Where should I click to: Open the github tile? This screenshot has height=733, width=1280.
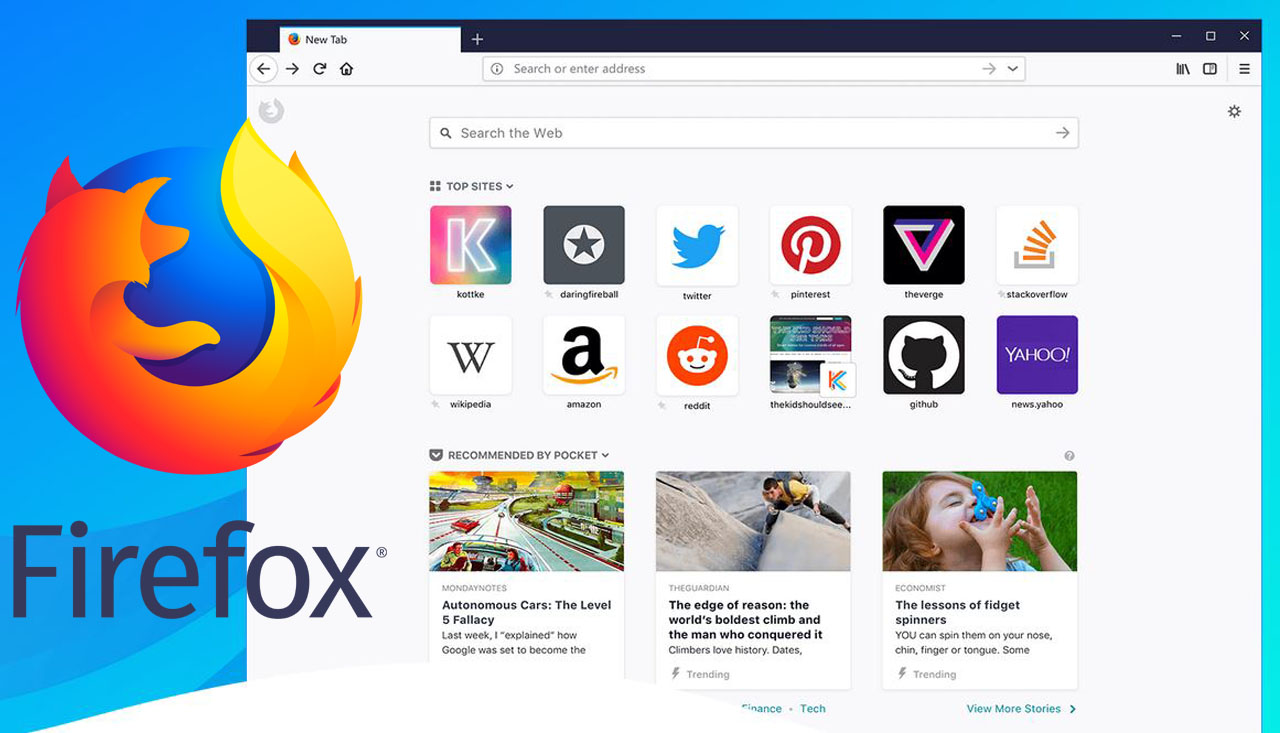(x=924, y=355)
